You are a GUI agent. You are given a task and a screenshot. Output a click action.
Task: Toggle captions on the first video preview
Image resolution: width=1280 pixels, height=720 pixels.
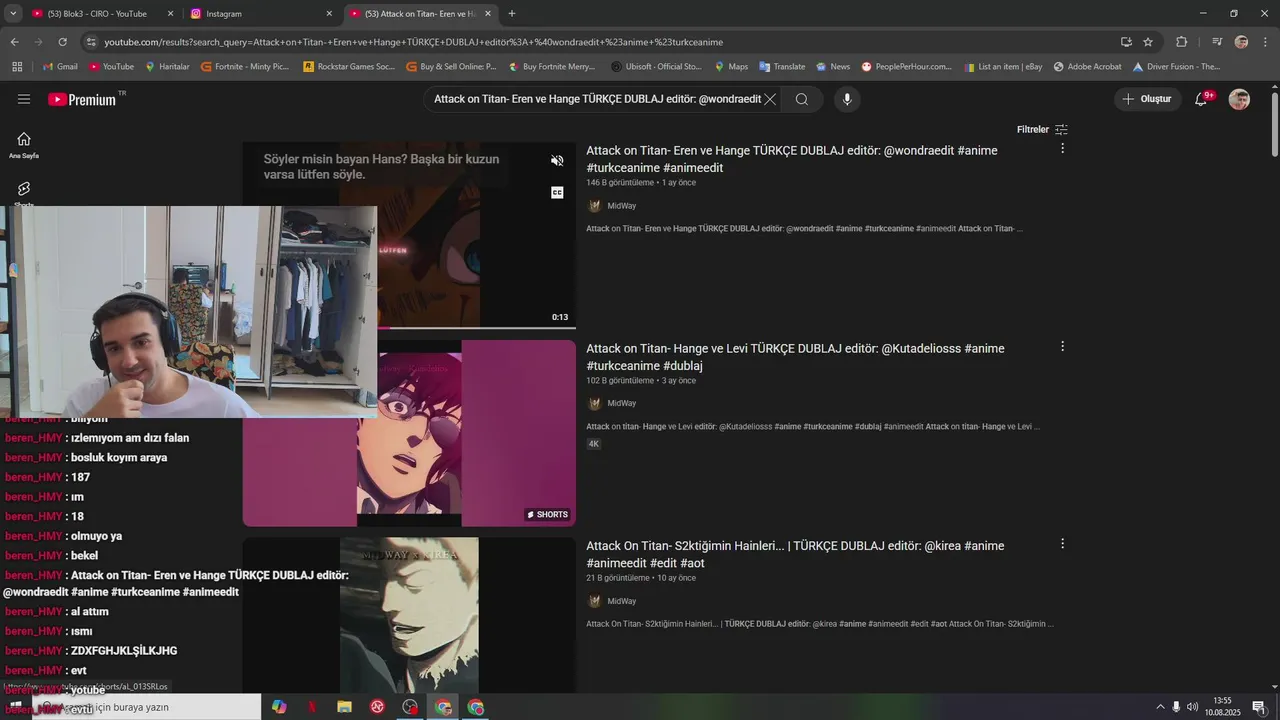[x=557, y=192]
